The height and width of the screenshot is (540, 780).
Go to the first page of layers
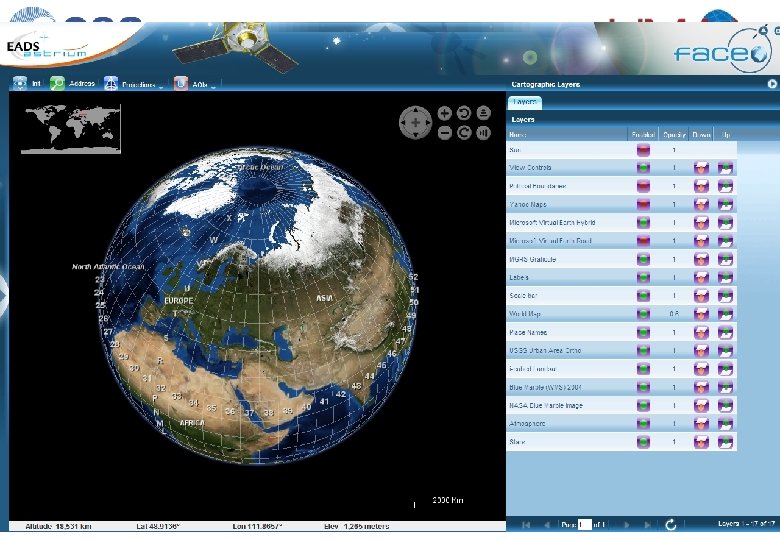coord(526,525)
